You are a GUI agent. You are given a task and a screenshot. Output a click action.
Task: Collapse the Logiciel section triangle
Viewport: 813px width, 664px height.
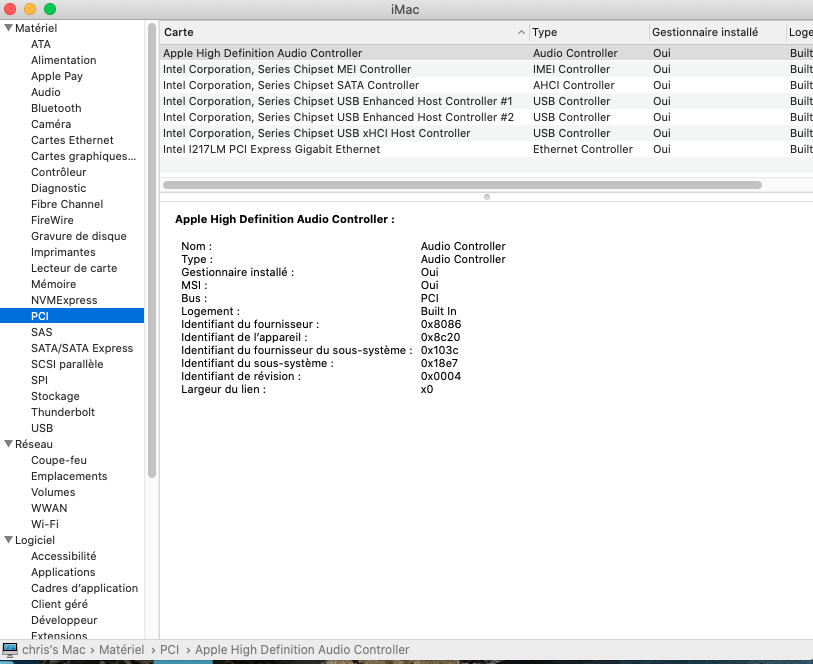click(8, 540)
